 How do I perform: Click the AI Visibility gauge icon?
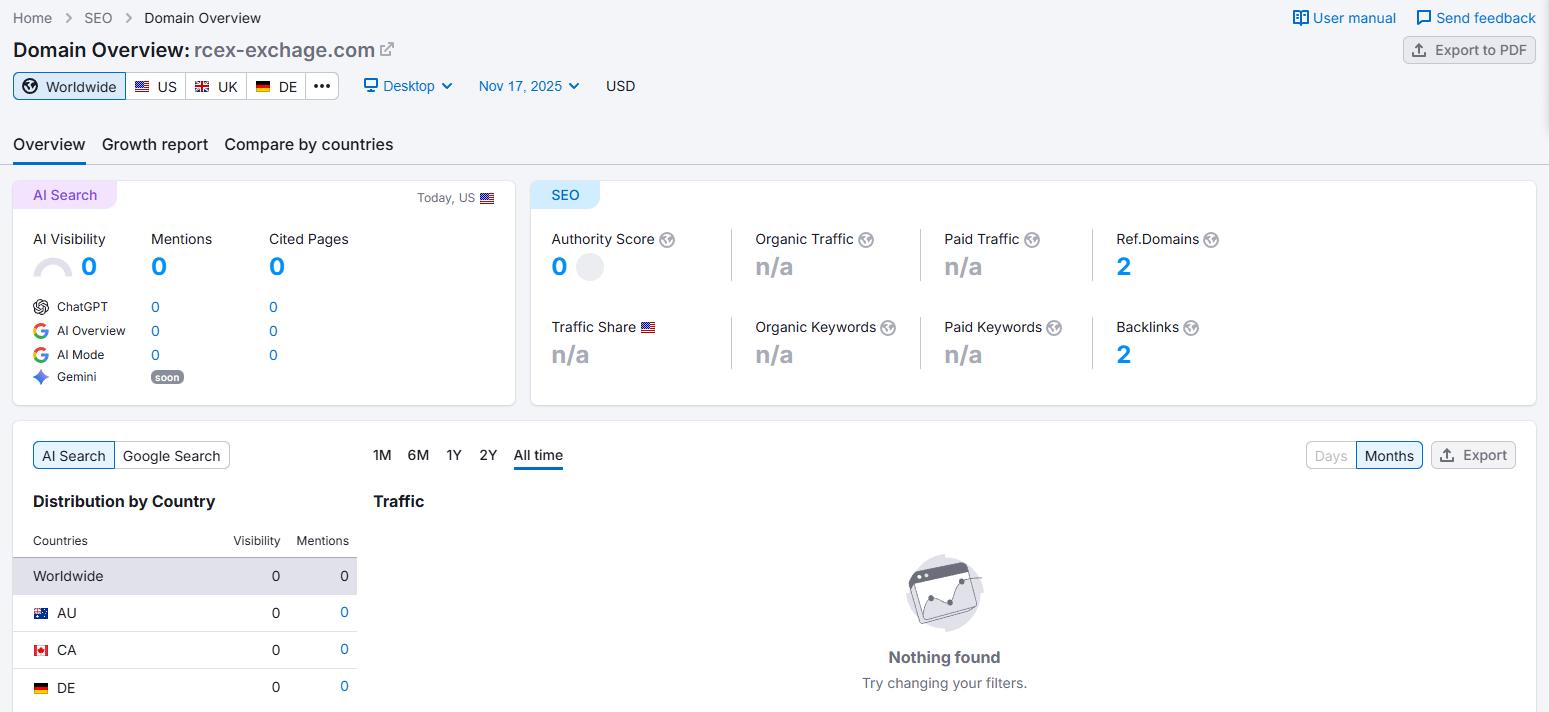[x=53, y=267]
